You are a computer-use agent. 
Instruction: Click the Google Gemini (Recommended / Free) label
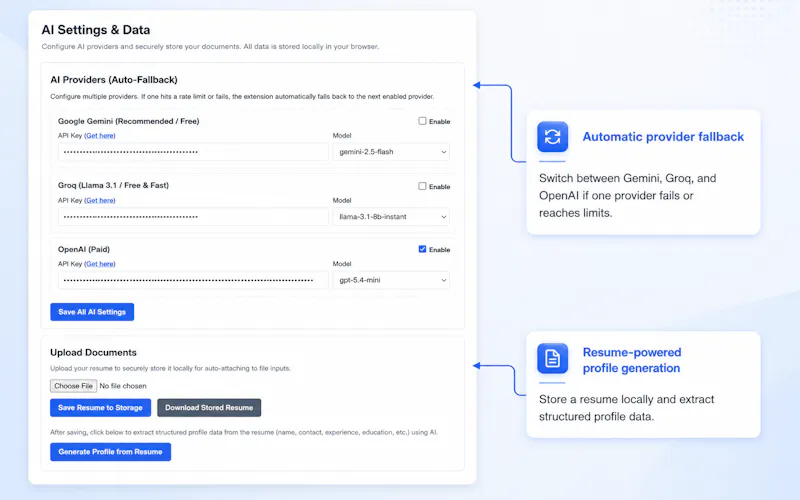pyautogui.click(x=129, y=121)
